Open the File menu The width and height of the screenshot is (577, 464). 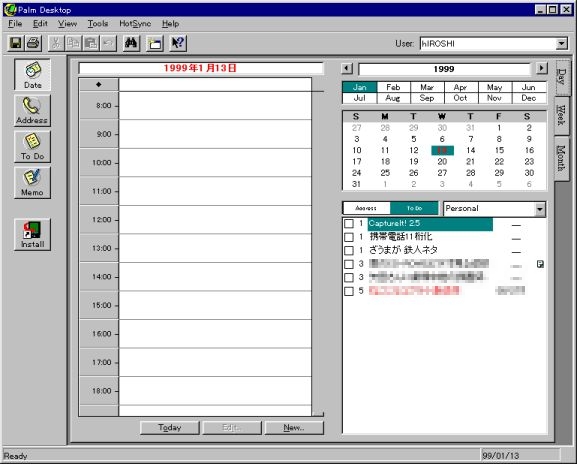(15, 24)
